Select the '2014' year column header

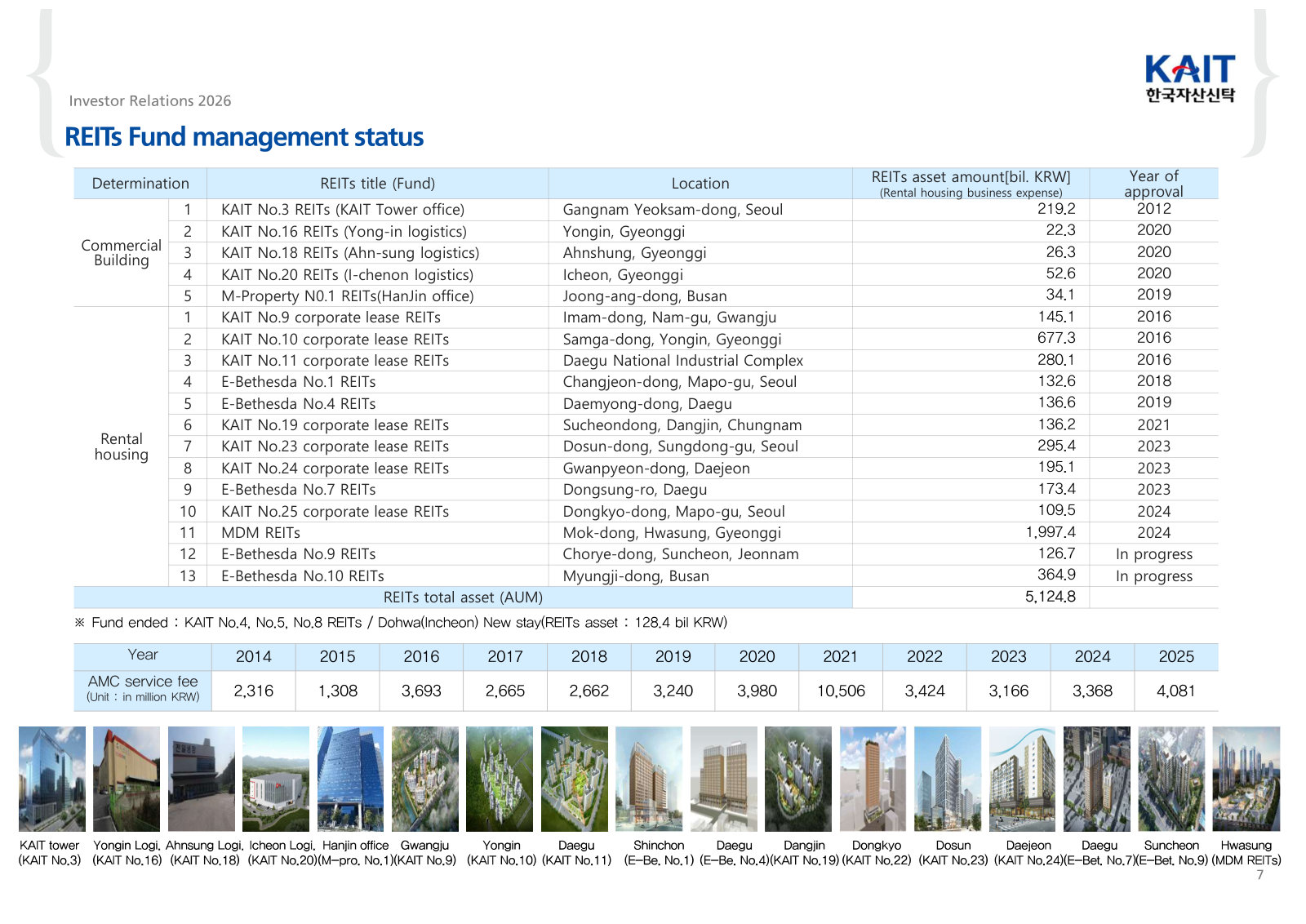(254, 656)
